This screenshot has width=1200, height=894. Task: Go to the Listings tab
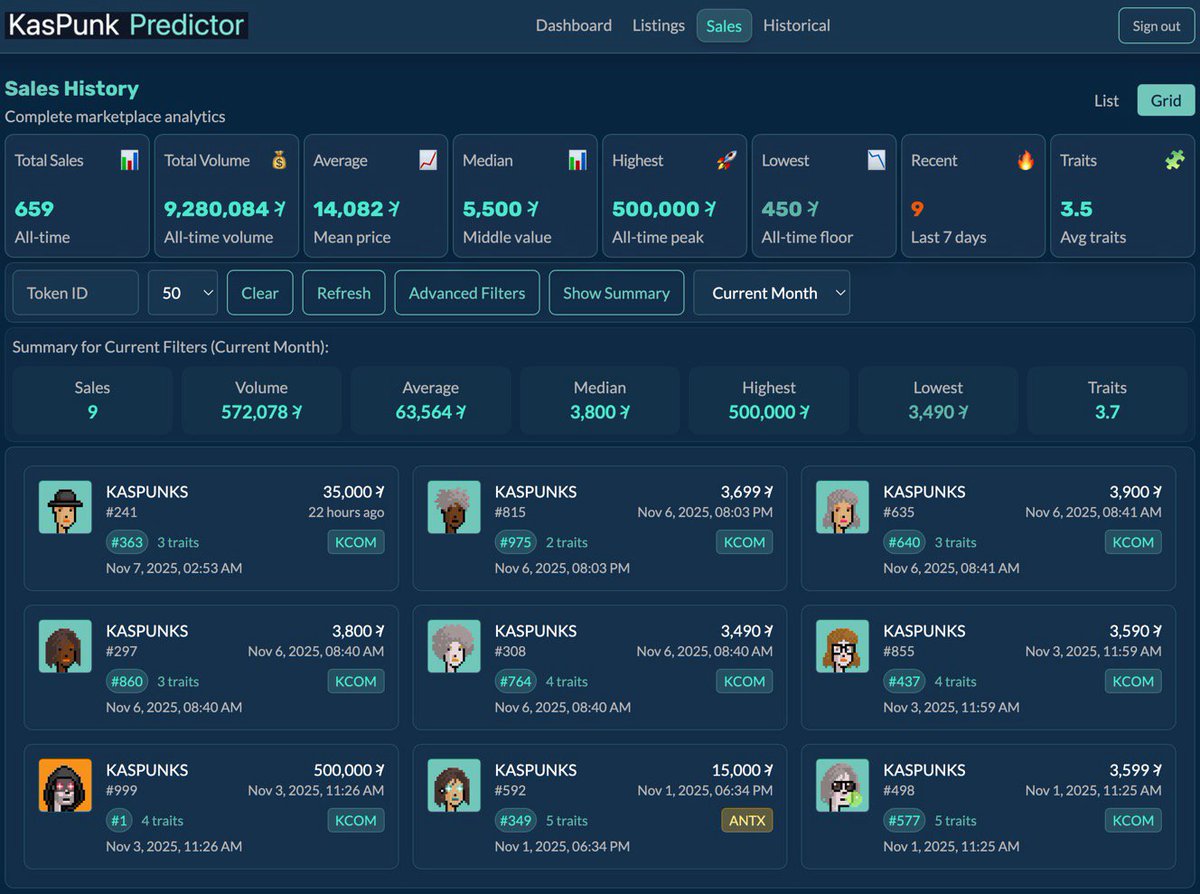click(x=658, y=26)
